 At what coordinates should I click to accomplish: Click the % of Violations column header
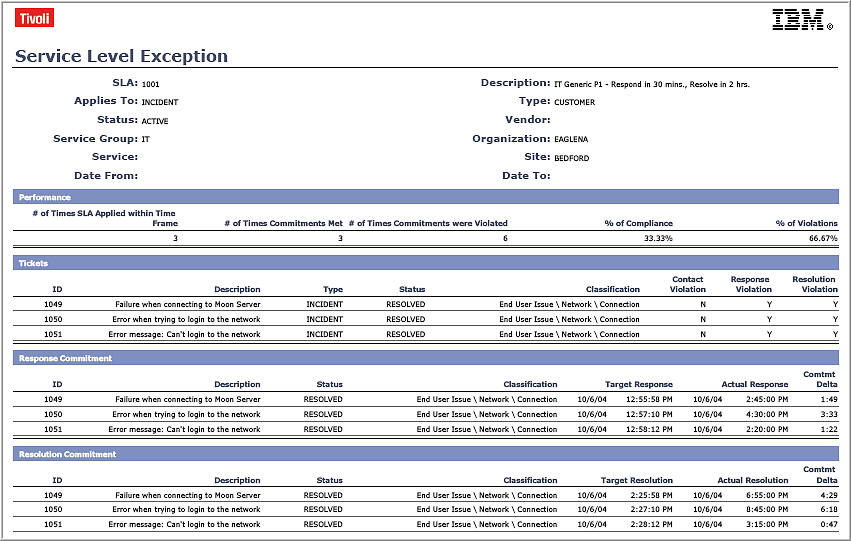point(806,223)
